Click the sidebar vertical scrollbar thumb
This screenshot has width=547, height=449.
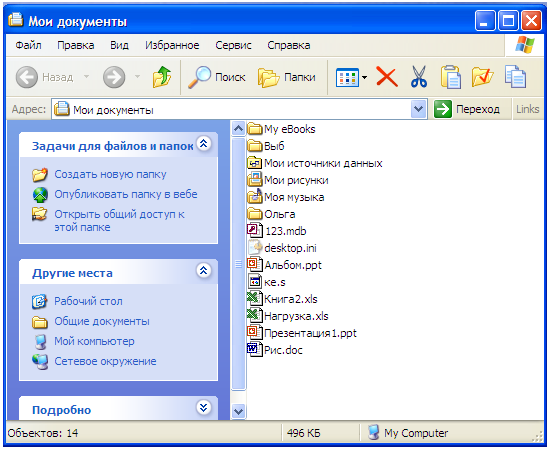click(x=239, y=264)
